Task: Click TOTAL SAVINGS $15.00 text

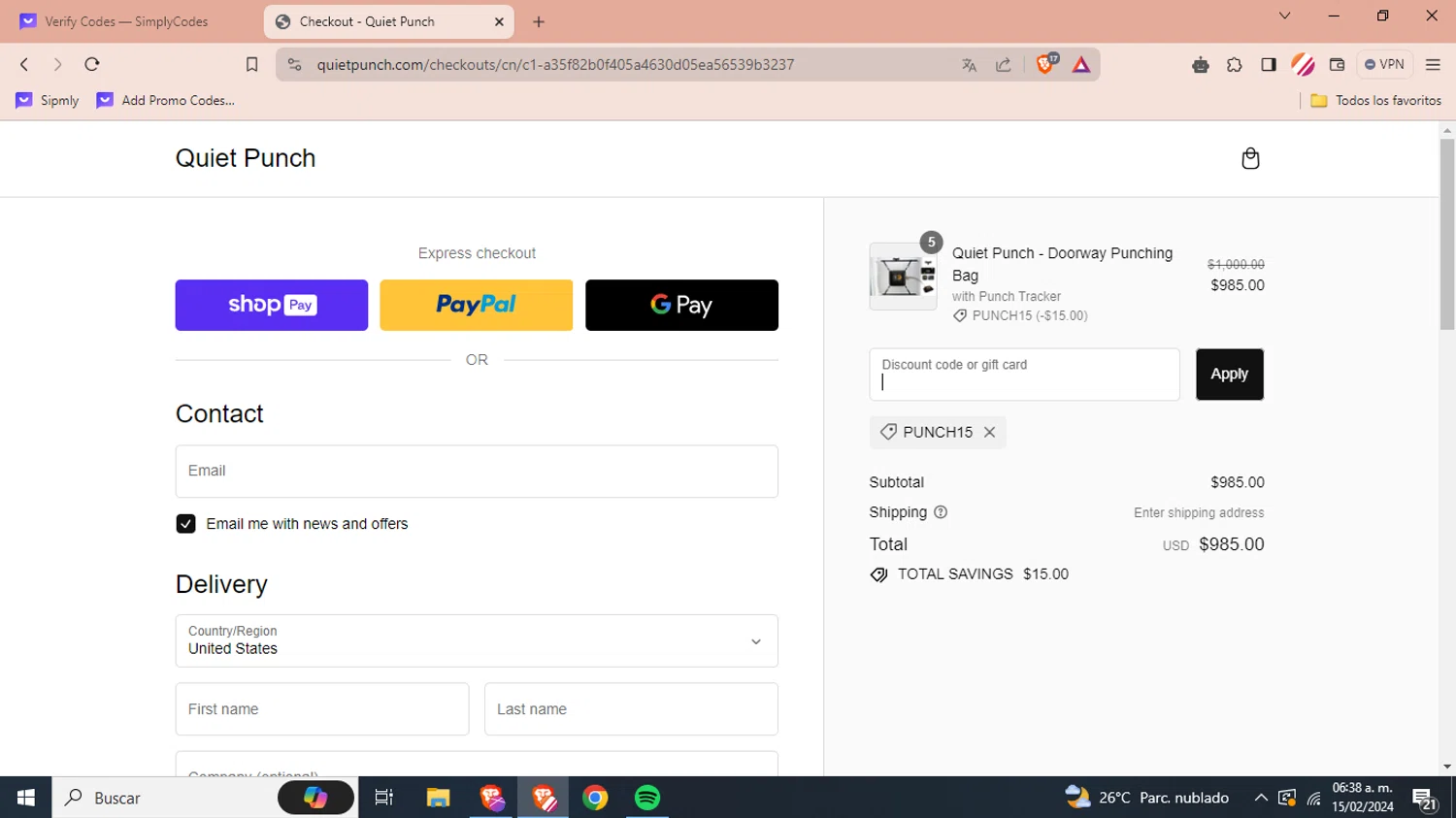Action: tap(982, 574)
